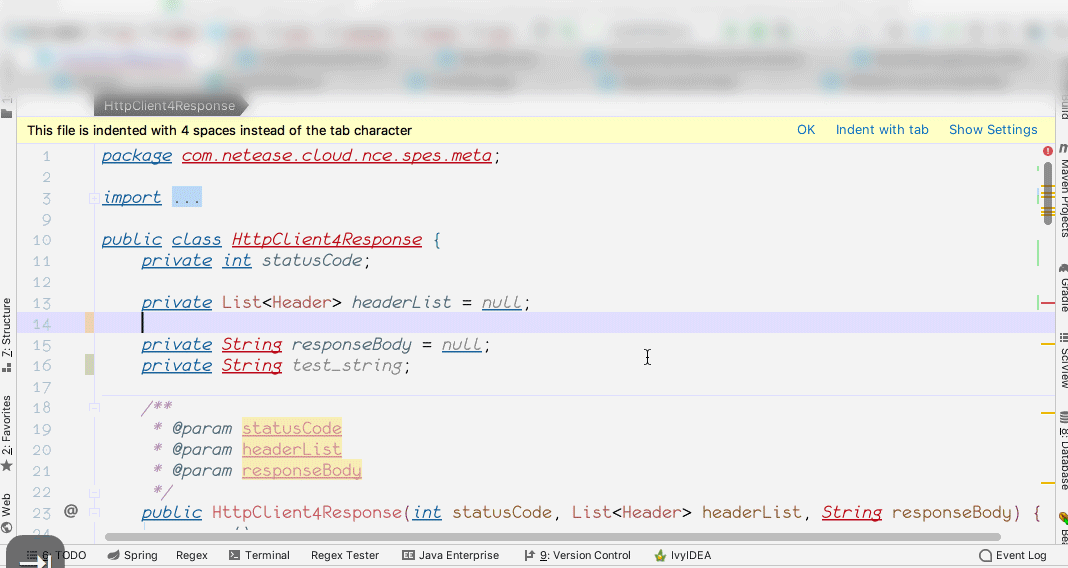Open the Web tool window with the globe
This screenshot has height=568, width=1068.
tap(7, 513)
